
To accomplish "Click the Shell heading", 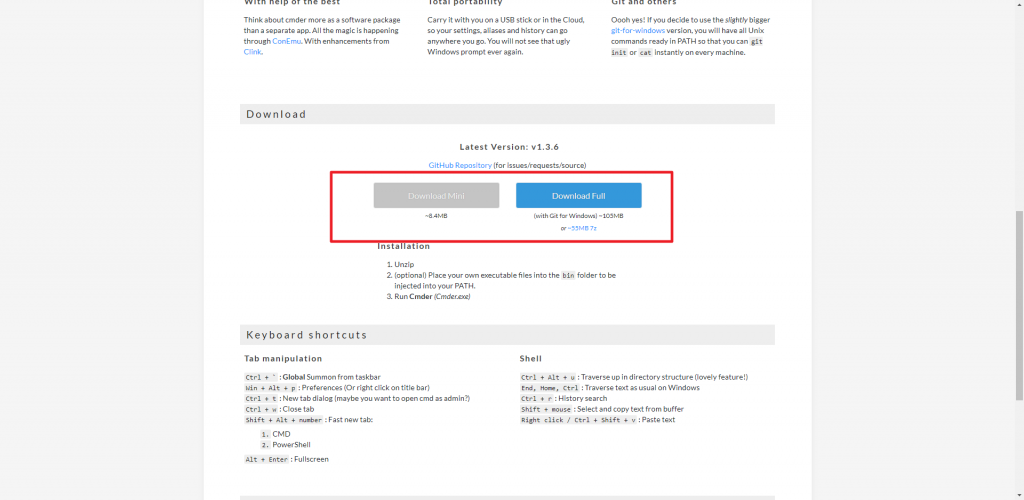I will pyautogui.click(x=530, y=358).
